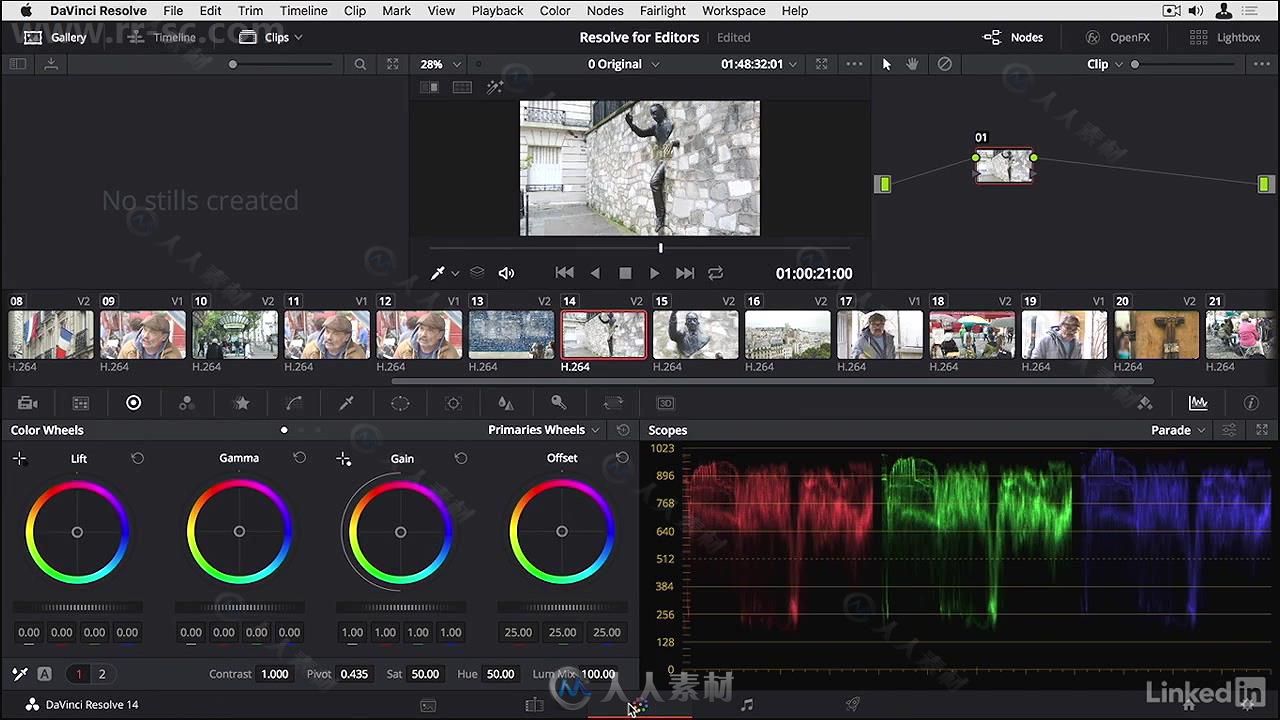
Task: Click the bypass grades icon
Action: coord(945,64)
